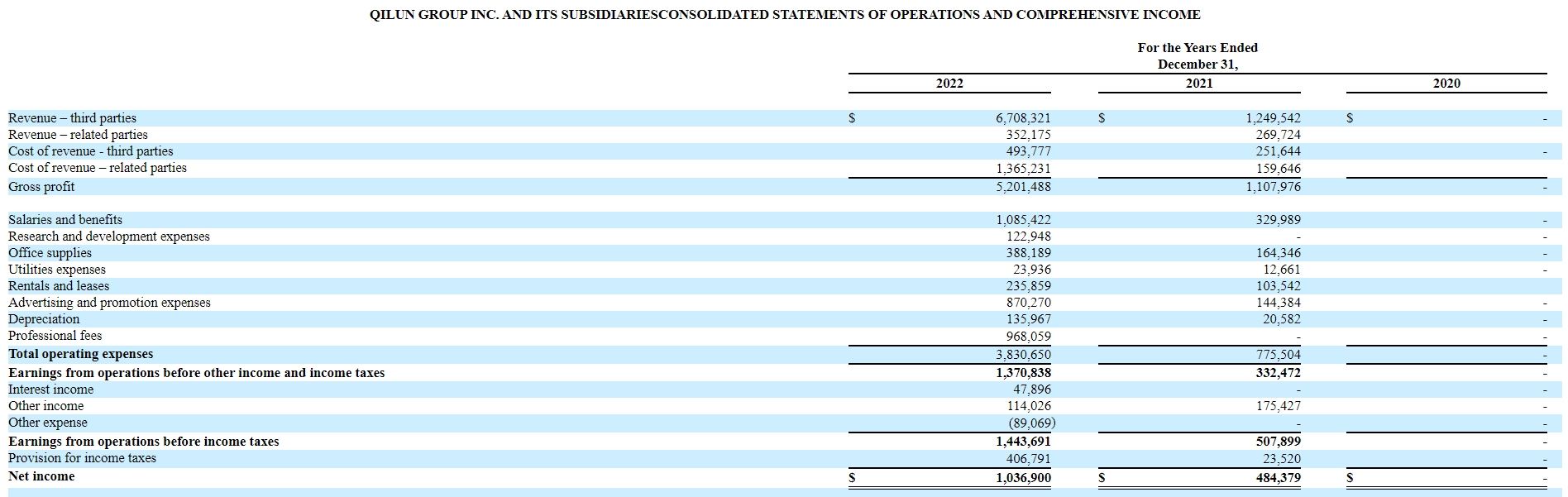Select the 968,059 professional fees value

(1028, 337)
